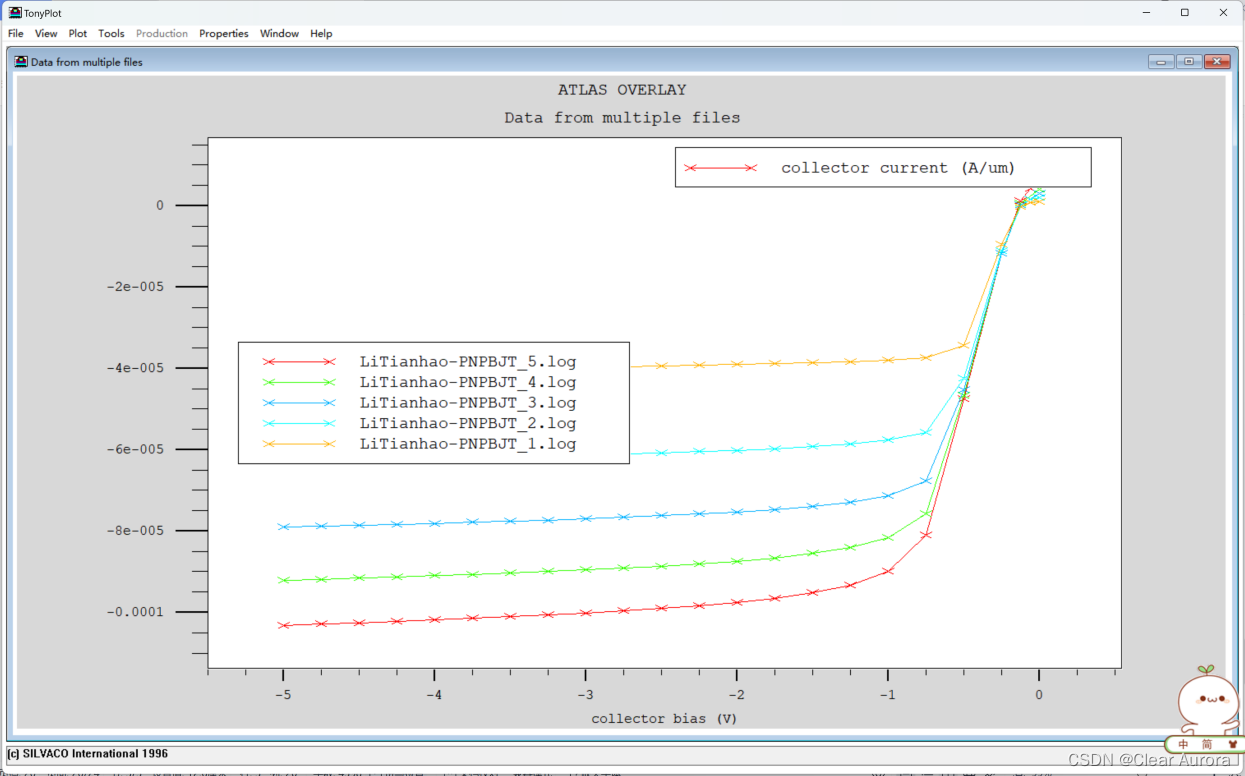This screenshot has height=776, width=1245.
Task: Minimize the 'Data from multiple files' subwindow
Action: tap(1161, 62)
